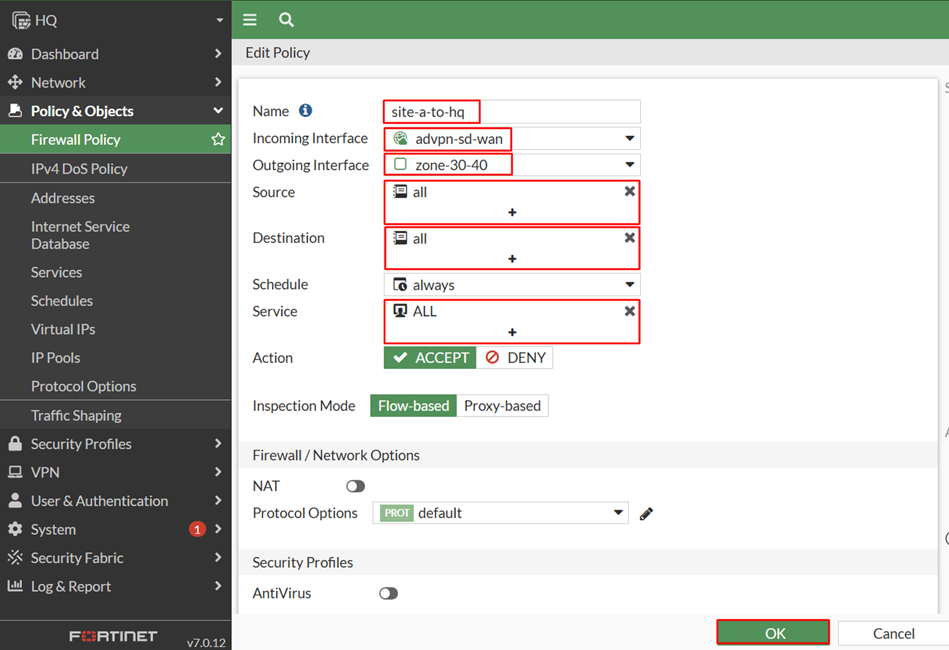The image size is (949, 650).
Task: Click the Name input field
Action: coord(512,112)
